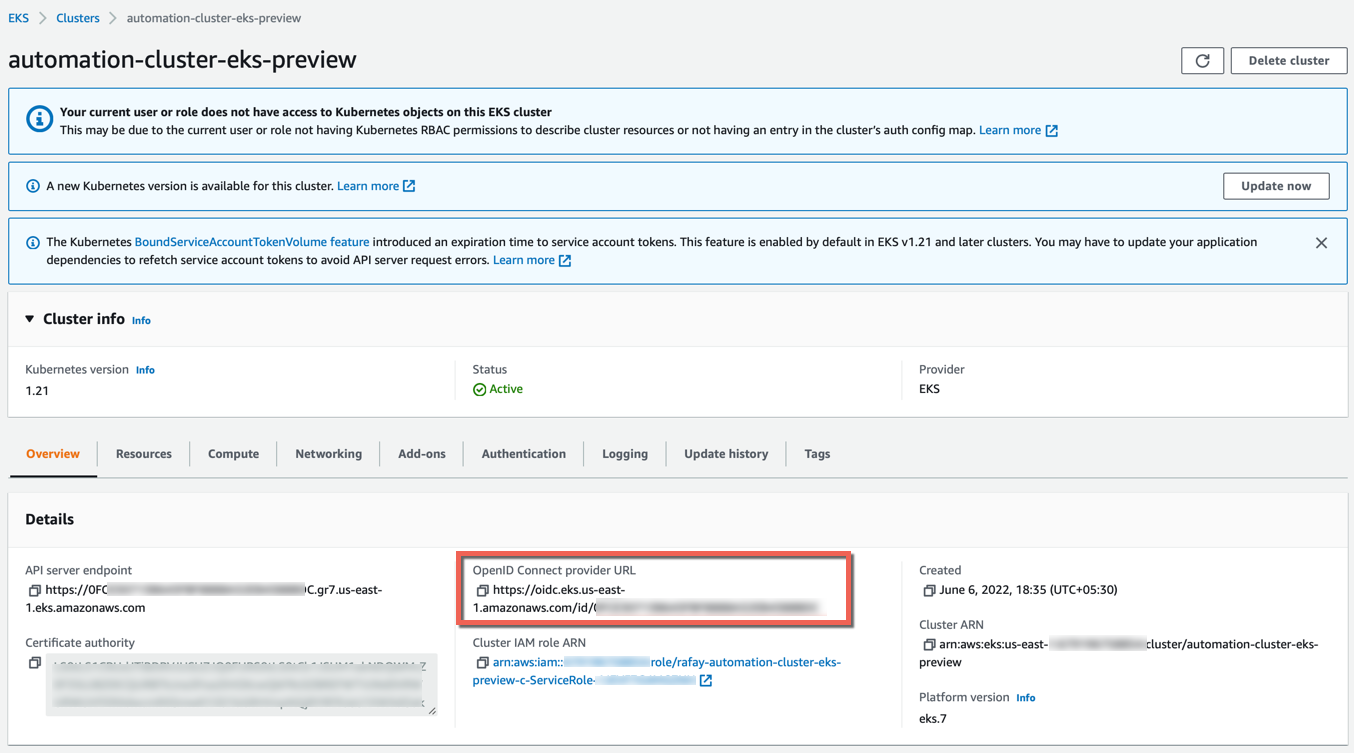Open Info link next to Cluster info
Screen dimensions: 1354x753
[141, 321]
